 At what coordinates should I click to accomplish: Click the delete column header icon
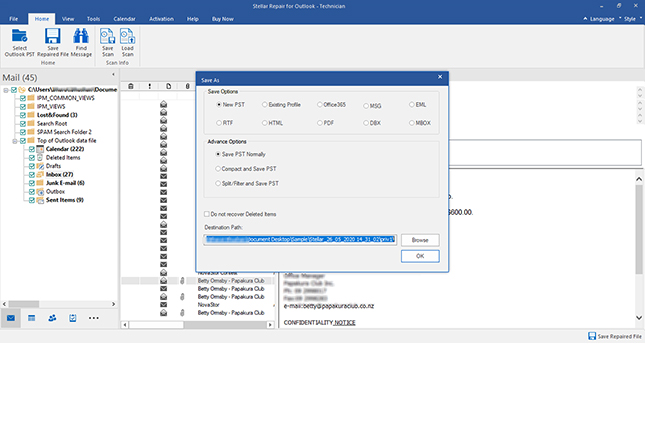tap(131, 86)
